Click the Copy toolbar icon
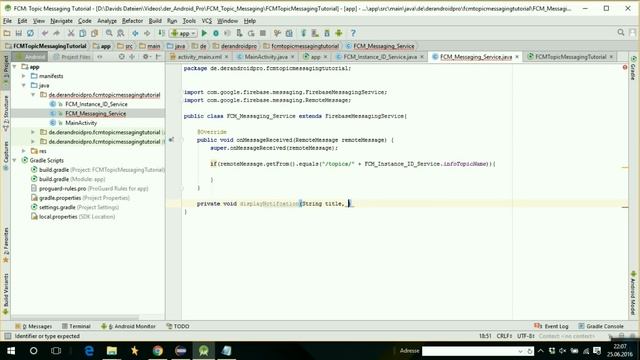Screen dimensions: 640x360 tap(82, 33)
